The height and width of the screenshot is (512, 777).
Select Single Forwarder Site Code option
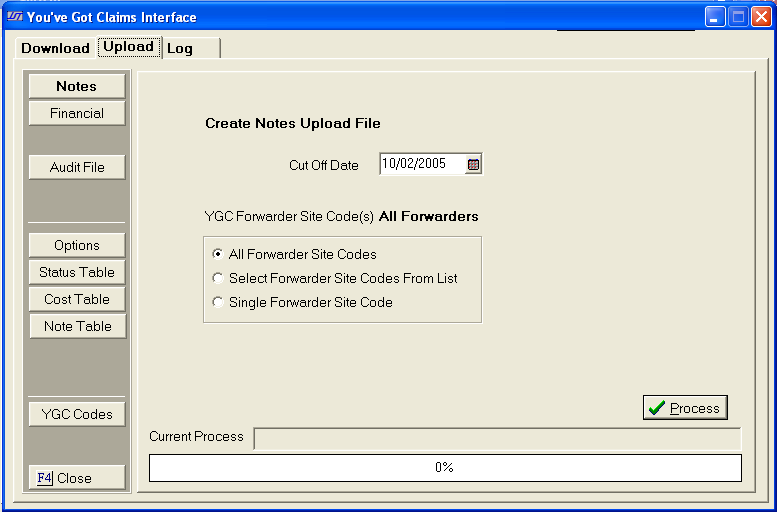[218, 302]
